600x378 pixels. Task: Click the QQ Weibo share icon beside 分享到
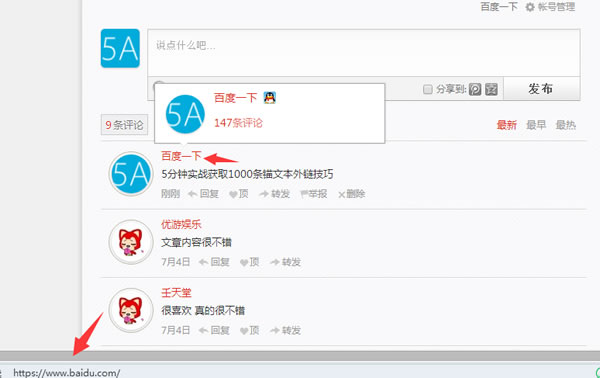coord(475,89)
